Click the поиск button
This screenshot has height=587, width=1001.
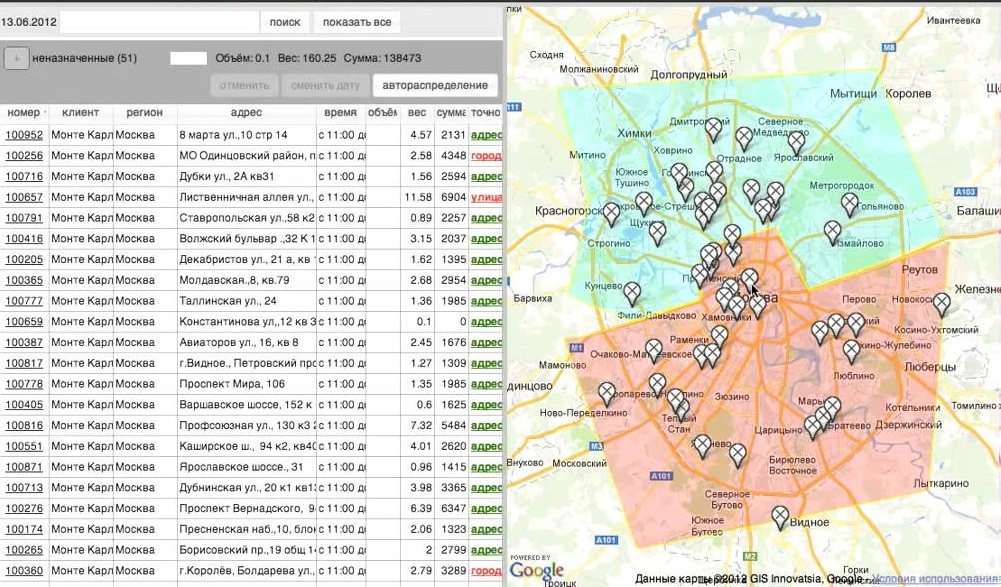coord(285,22)
